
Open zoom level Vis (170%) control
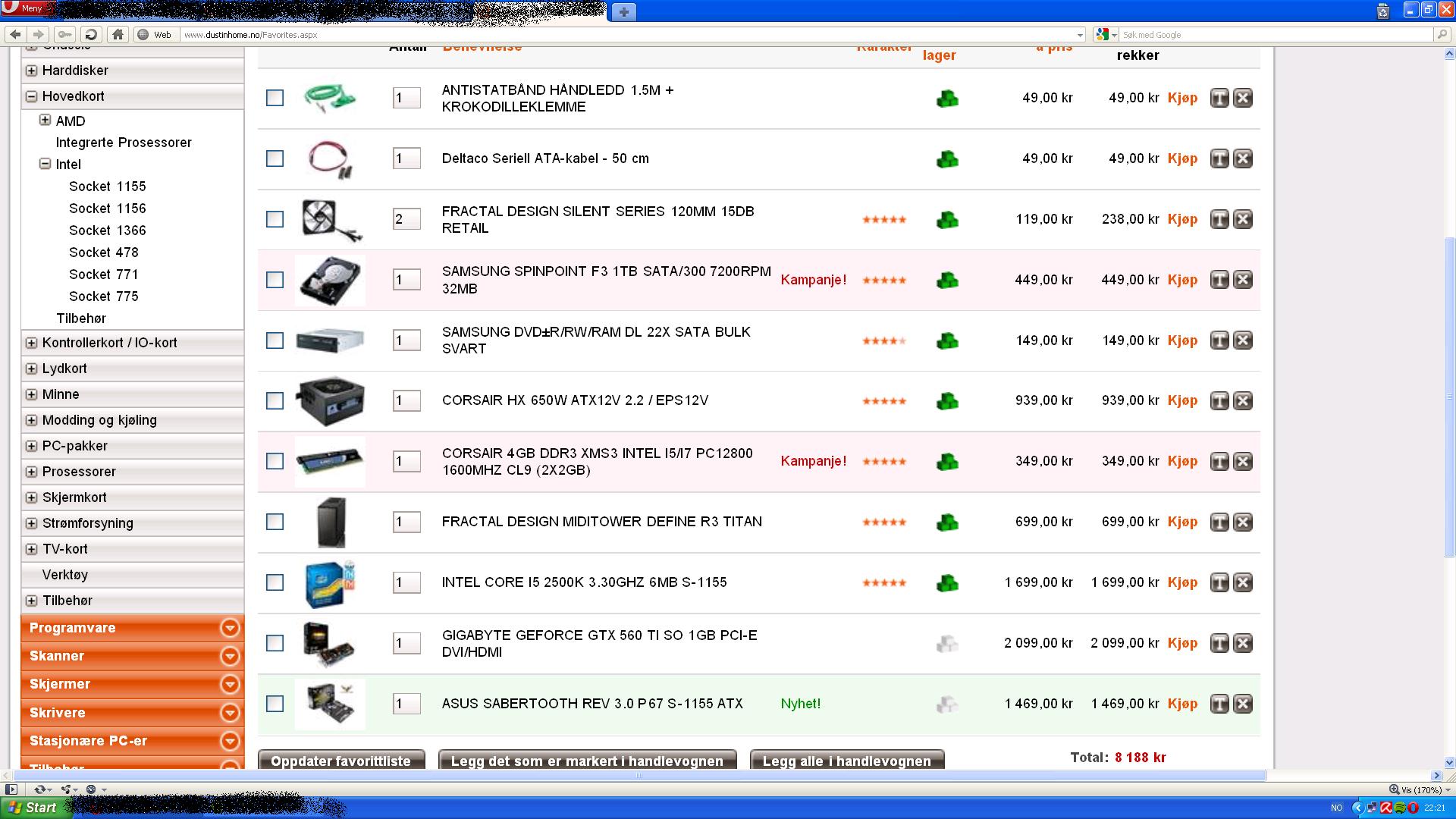coord(1420,789)
